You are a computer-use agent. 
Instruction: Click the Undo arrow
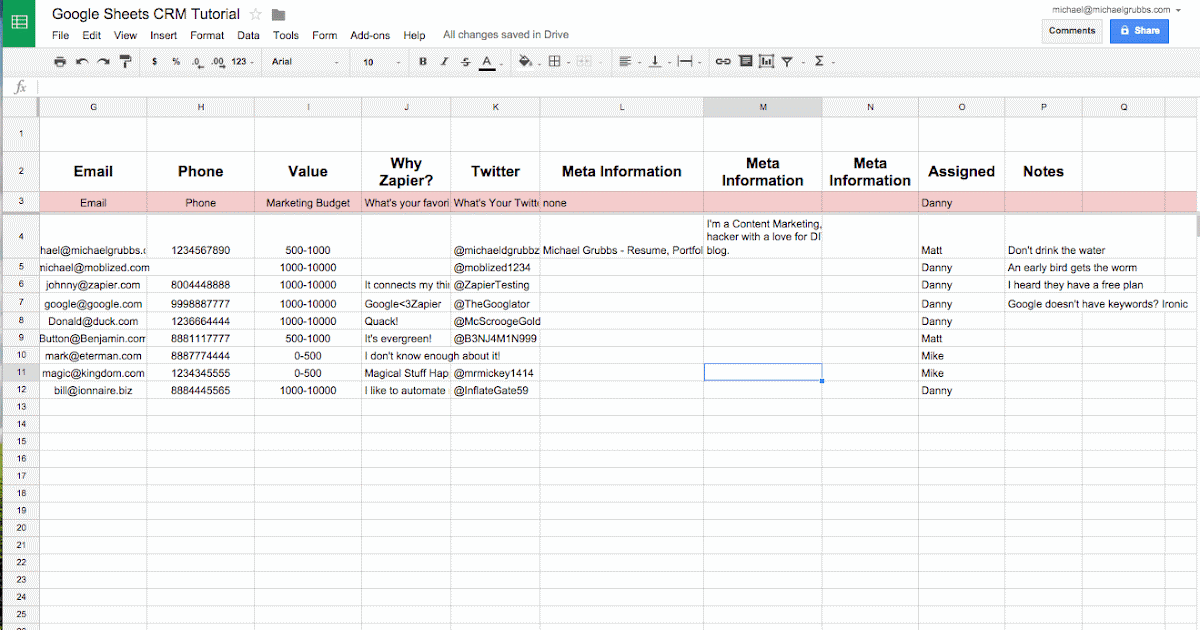81,62
